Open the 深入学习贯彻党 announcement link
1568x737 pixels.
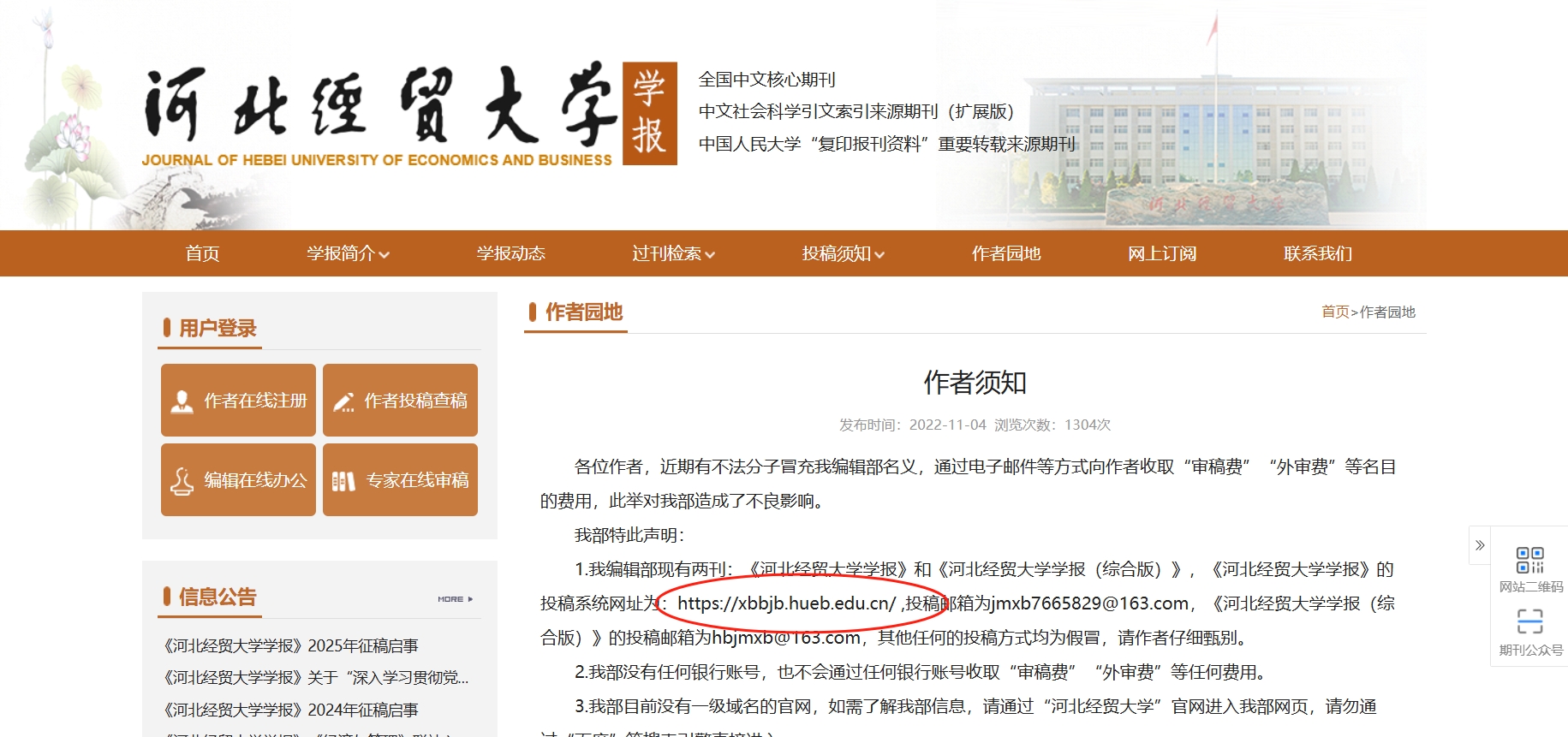(x=316, y=677)
